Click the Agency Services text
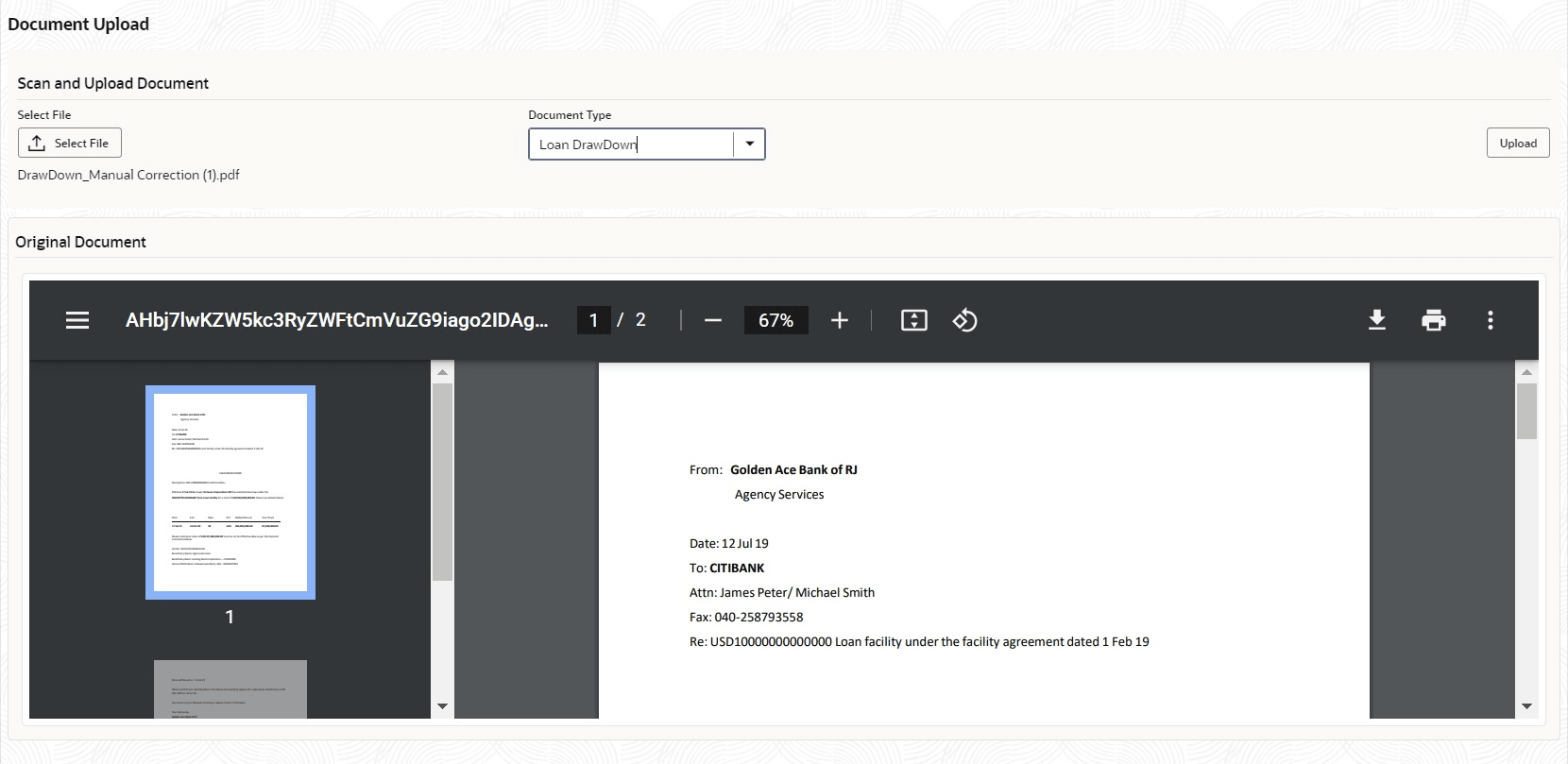This screenshot has height=764, width=1568. (779, 494)
